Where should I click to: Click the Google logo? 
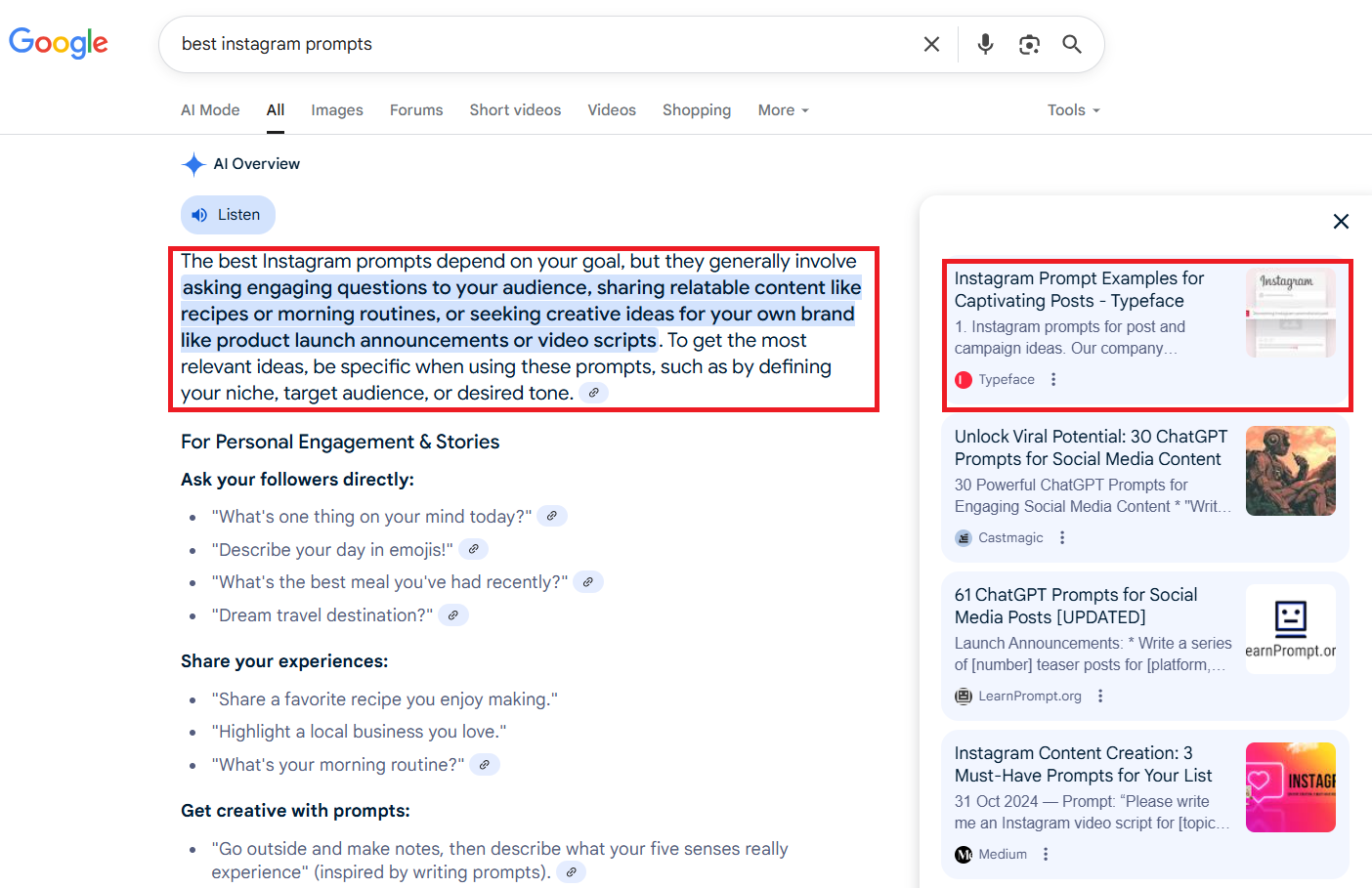tap(58, 43)
